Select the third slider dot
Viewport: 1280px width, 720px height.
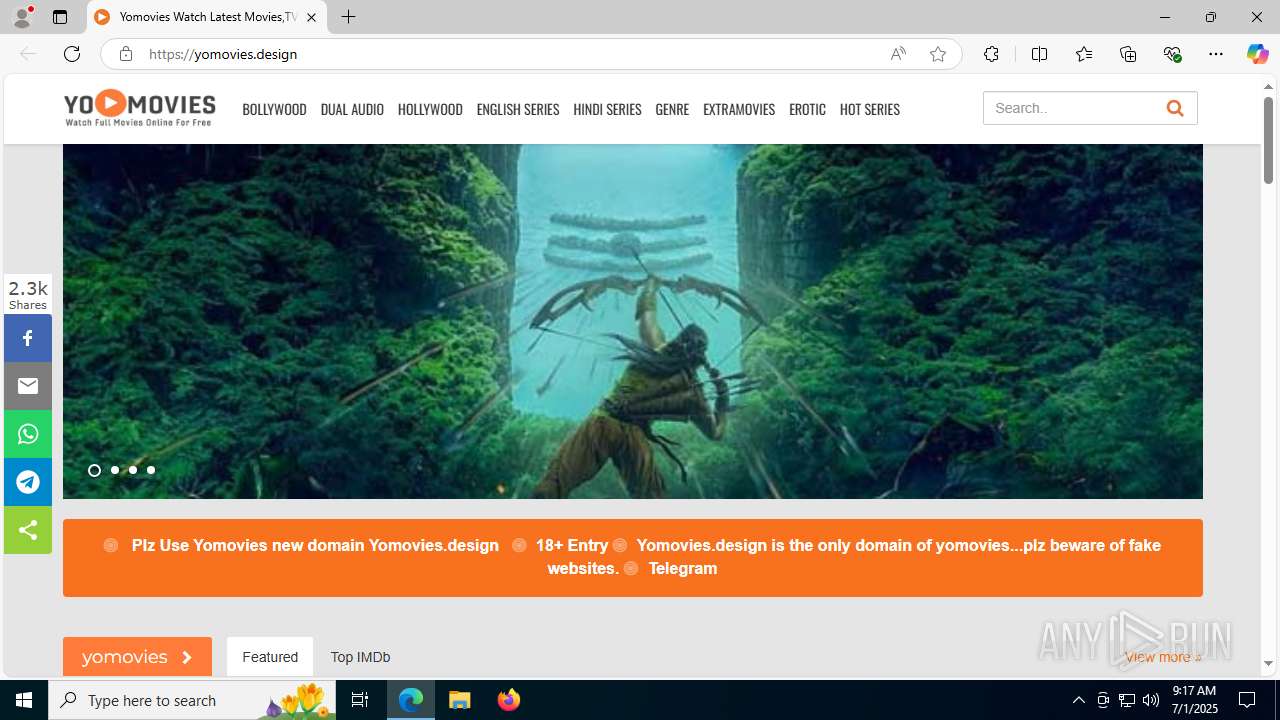point(133,470)
